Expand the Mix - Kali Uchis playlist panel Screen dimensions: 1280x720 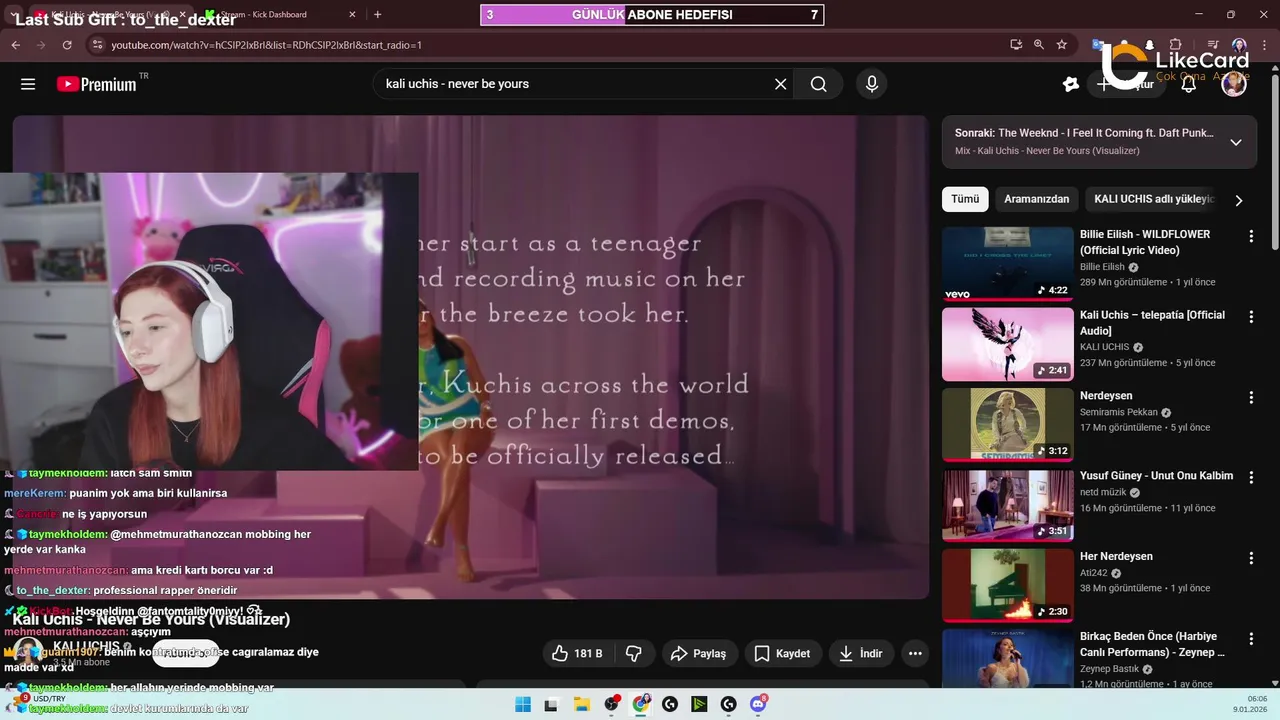[1236, 142]
